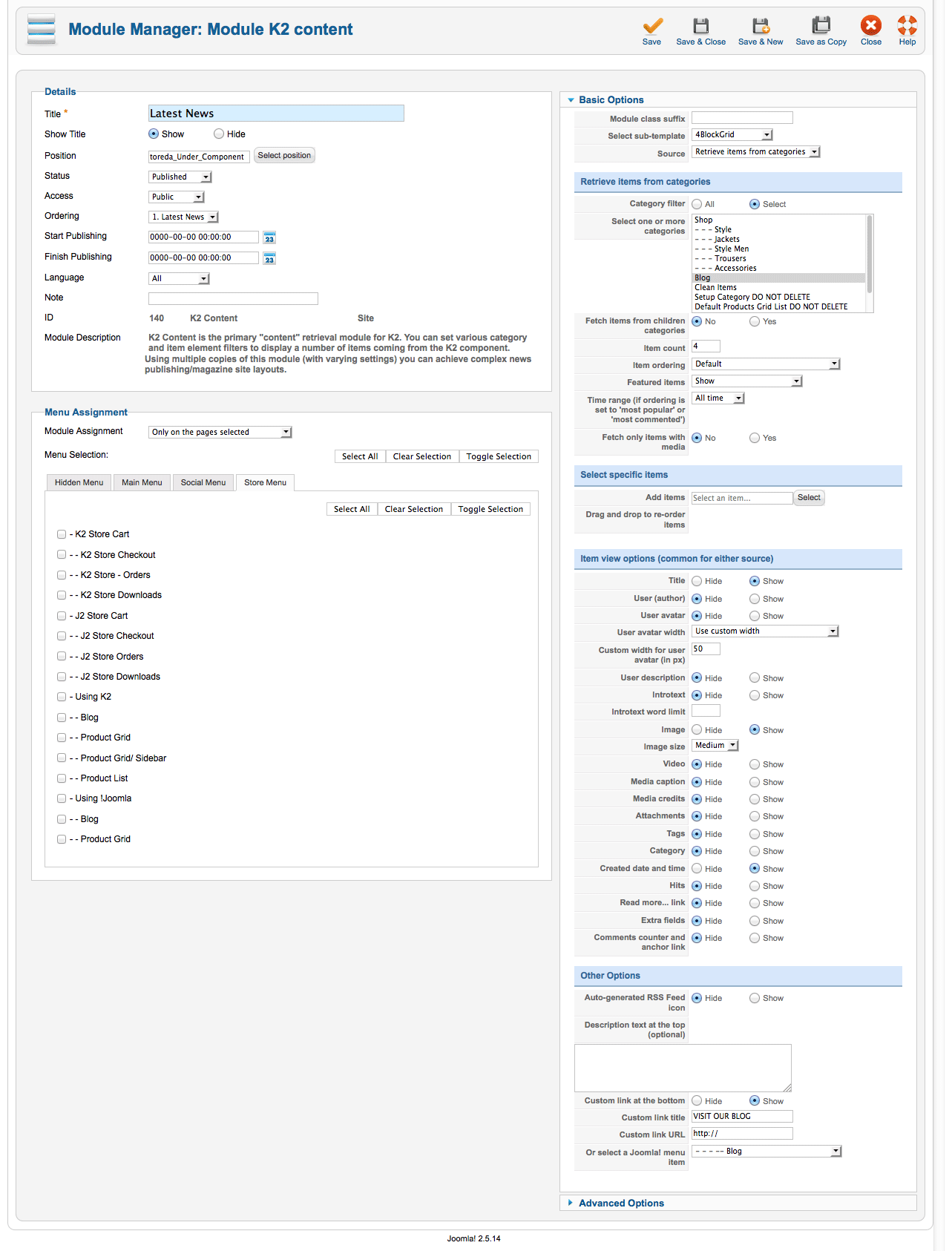
Task: Click Select All inside Store Menu tab
Action: click(x=352, y=509)
